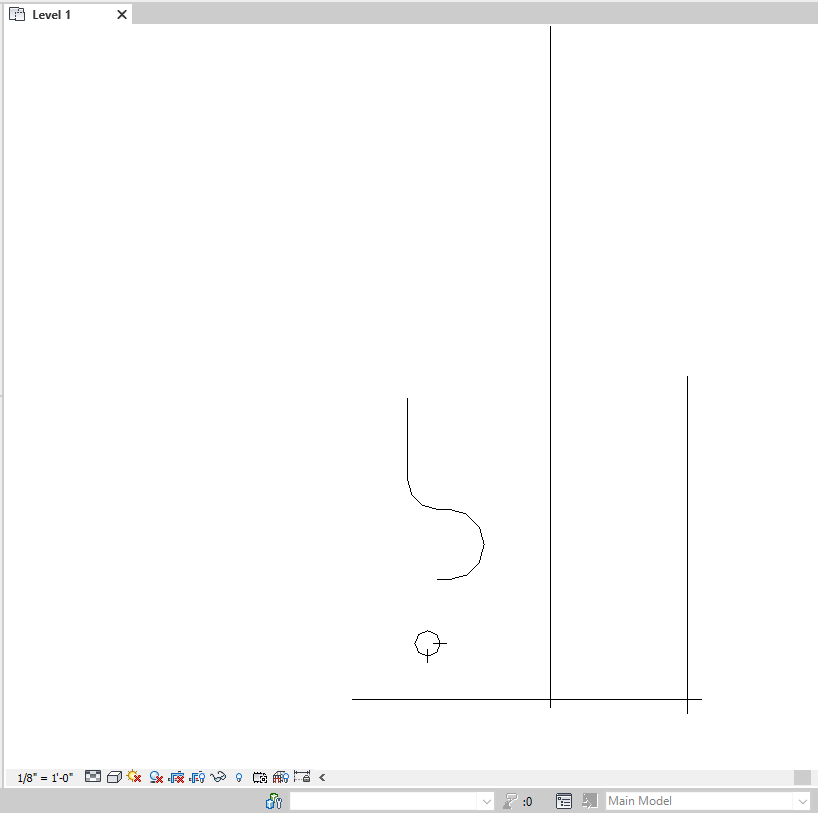Turn on Shadows for the view
Image resolution: width=818 pixels, height=813 pixels.
tap(155, 777)
